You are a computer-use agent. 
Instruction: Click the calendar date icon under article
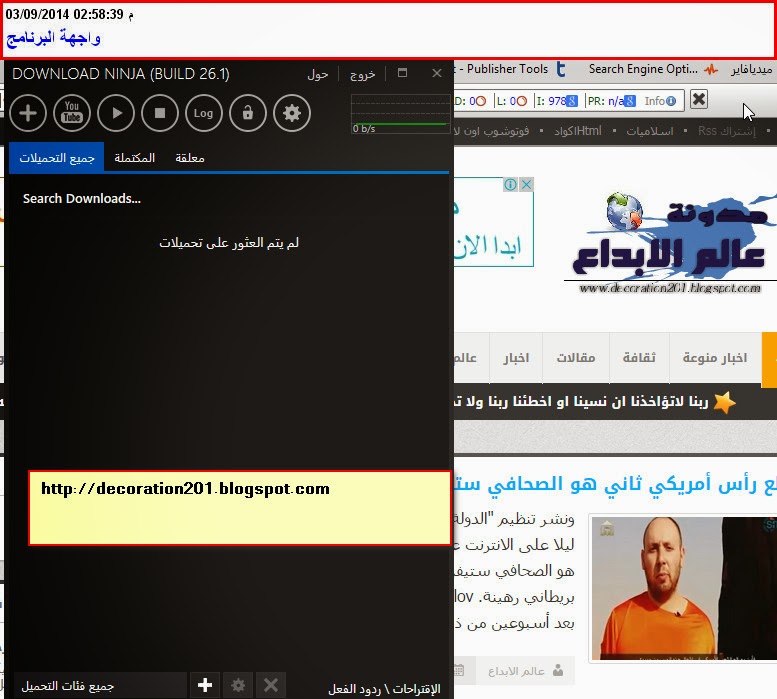click(459, 670)
